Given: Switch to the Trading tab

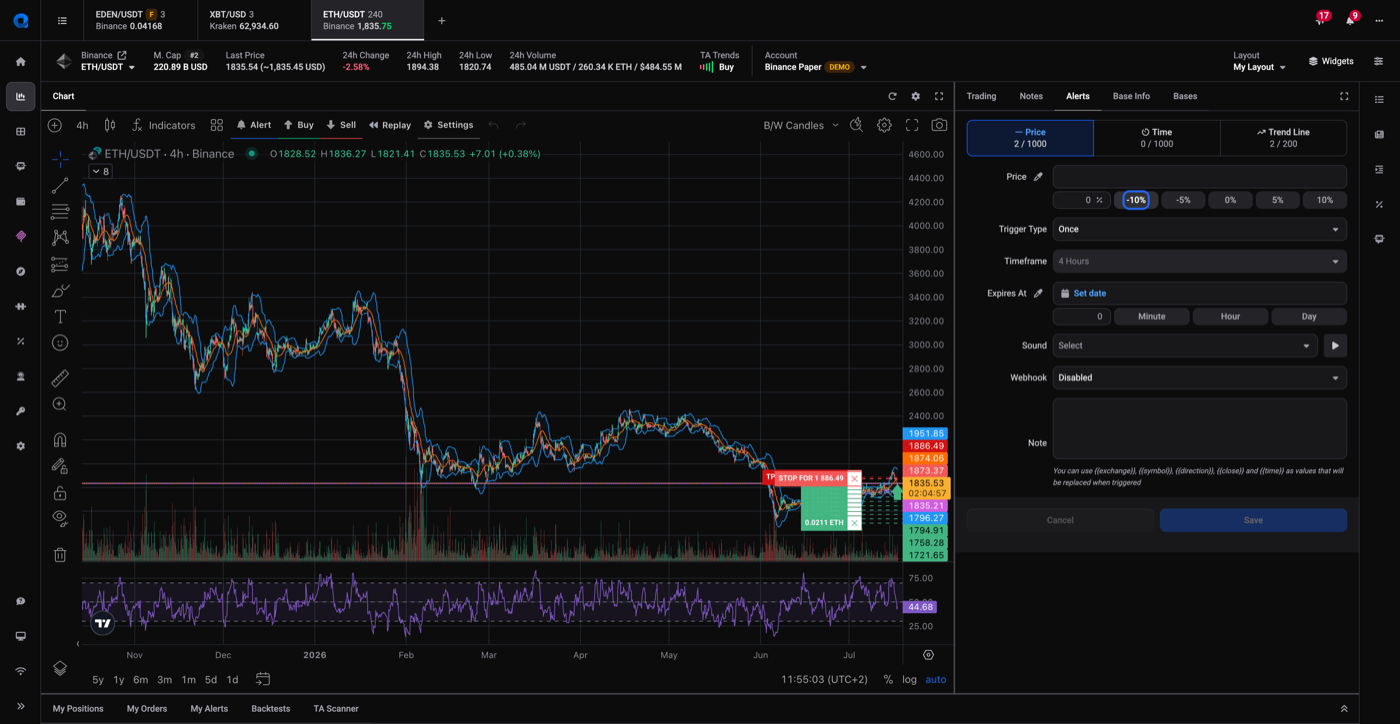Looking at the screenshot, I should click(x=981, y=96).
